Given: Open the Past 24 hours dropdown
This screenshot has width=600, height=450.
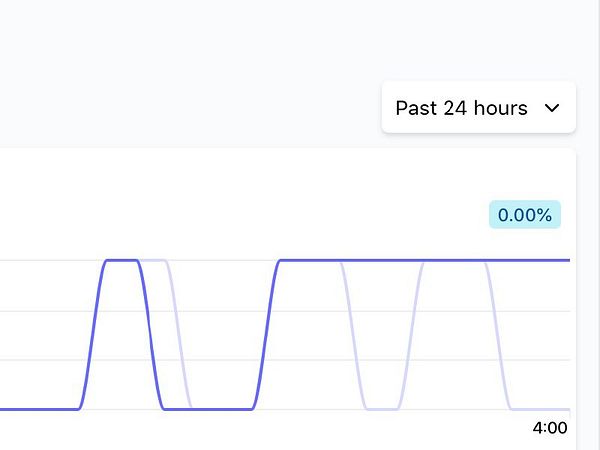Looking at the screenshot, I should [x=478, y=107].
